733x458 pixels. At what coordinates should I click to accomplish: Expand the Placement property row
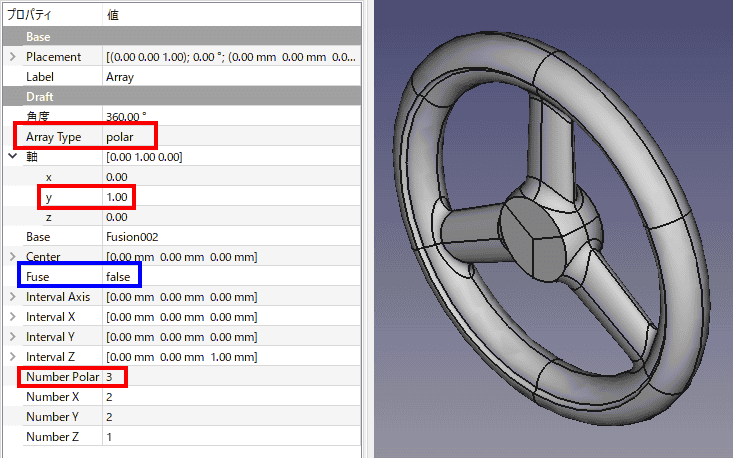click(x=13, y=57)
